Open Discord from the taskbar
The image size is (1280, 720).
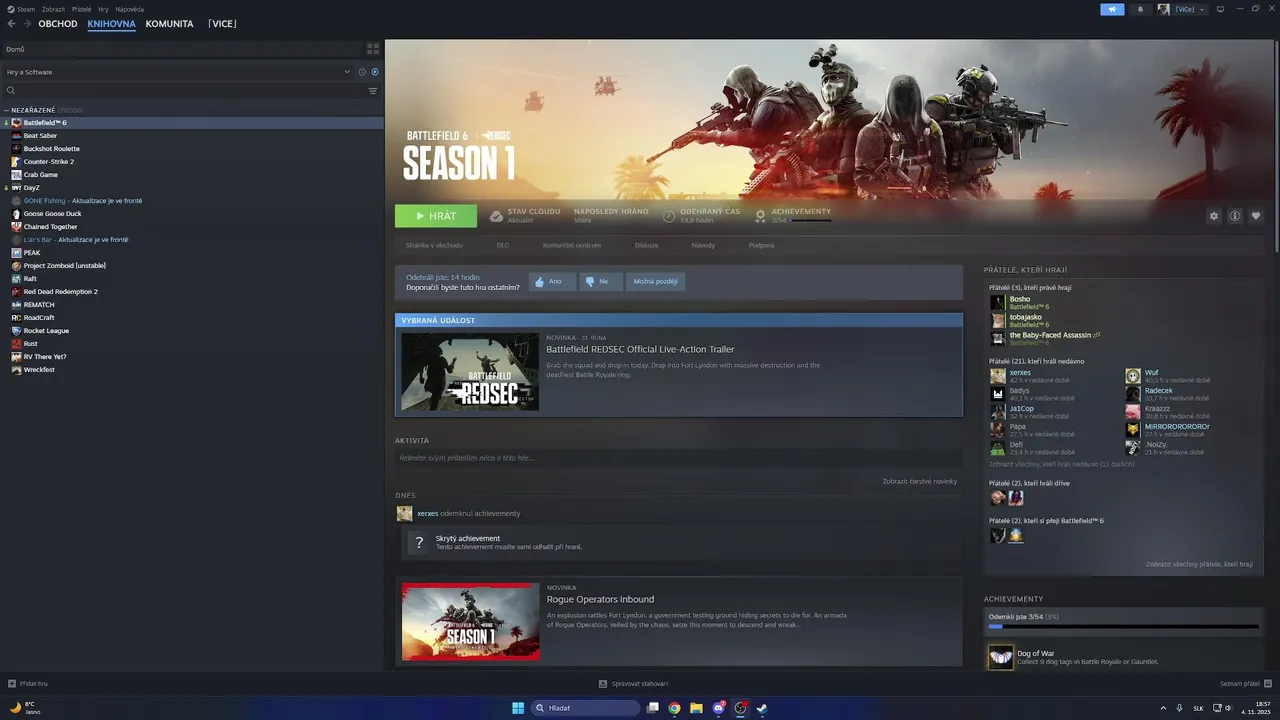(718, 708)
